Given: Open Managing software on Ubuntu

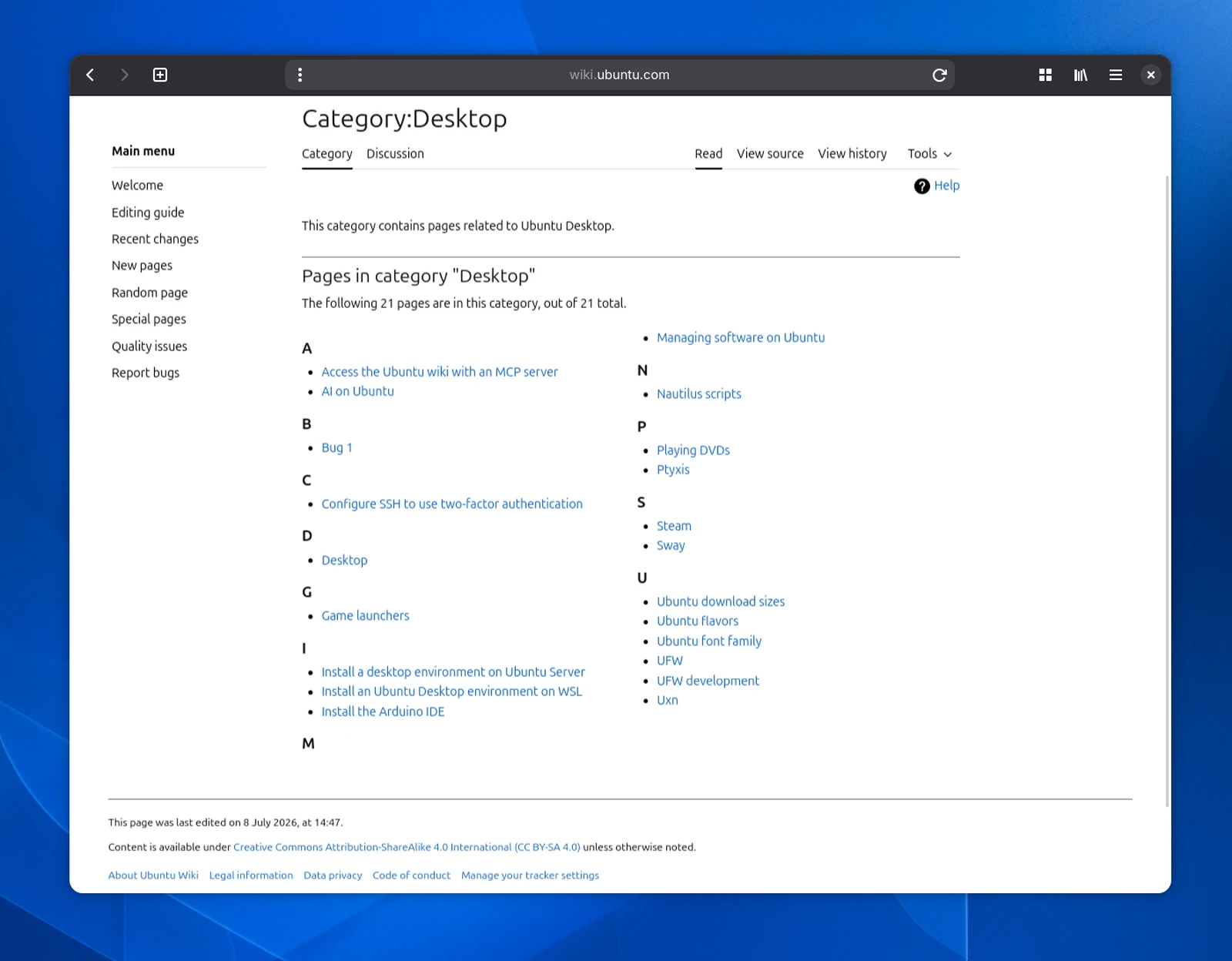Looking at the screenshot, I should [741, 338].
